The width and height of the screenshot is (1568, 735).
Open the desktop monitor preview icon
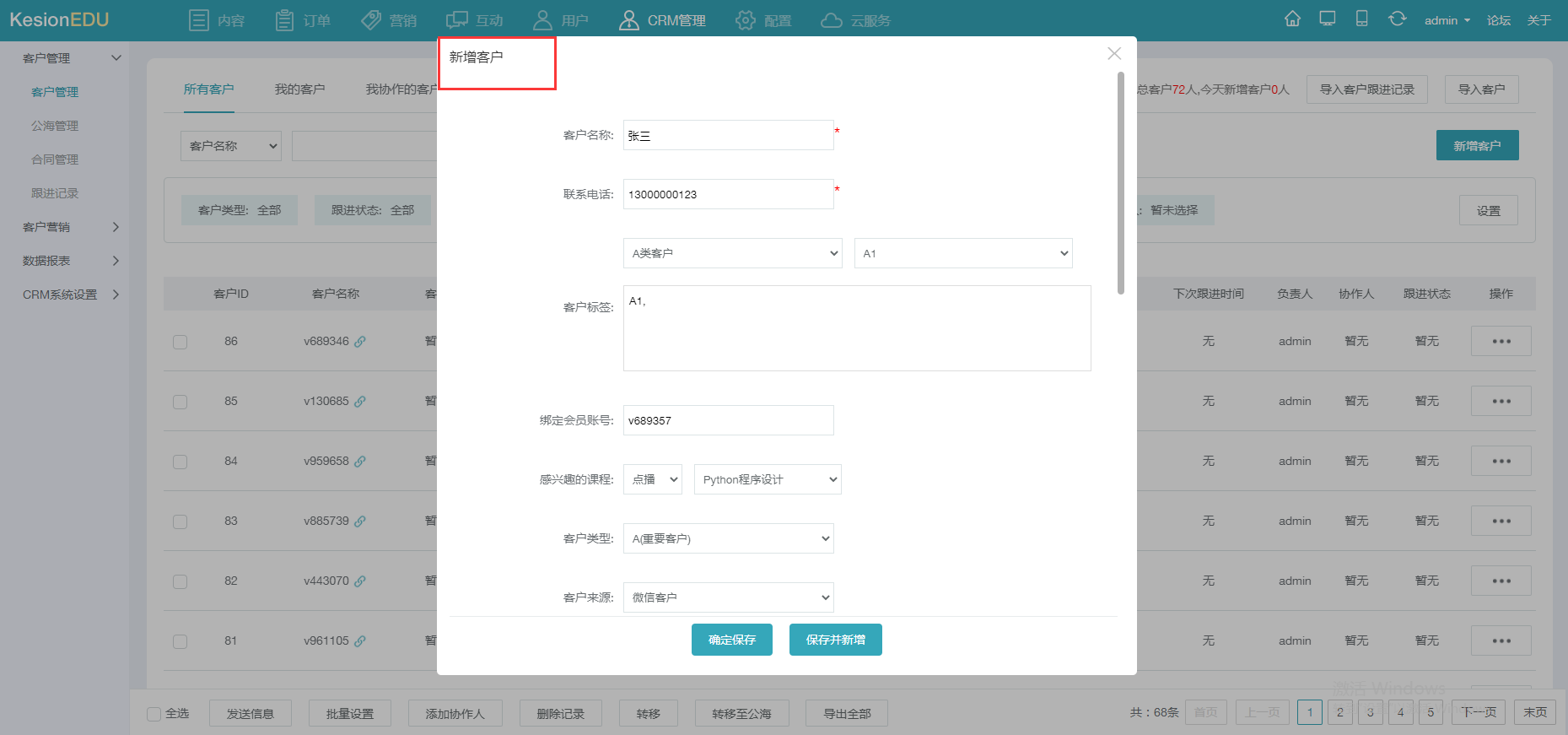pos(1328,19)
